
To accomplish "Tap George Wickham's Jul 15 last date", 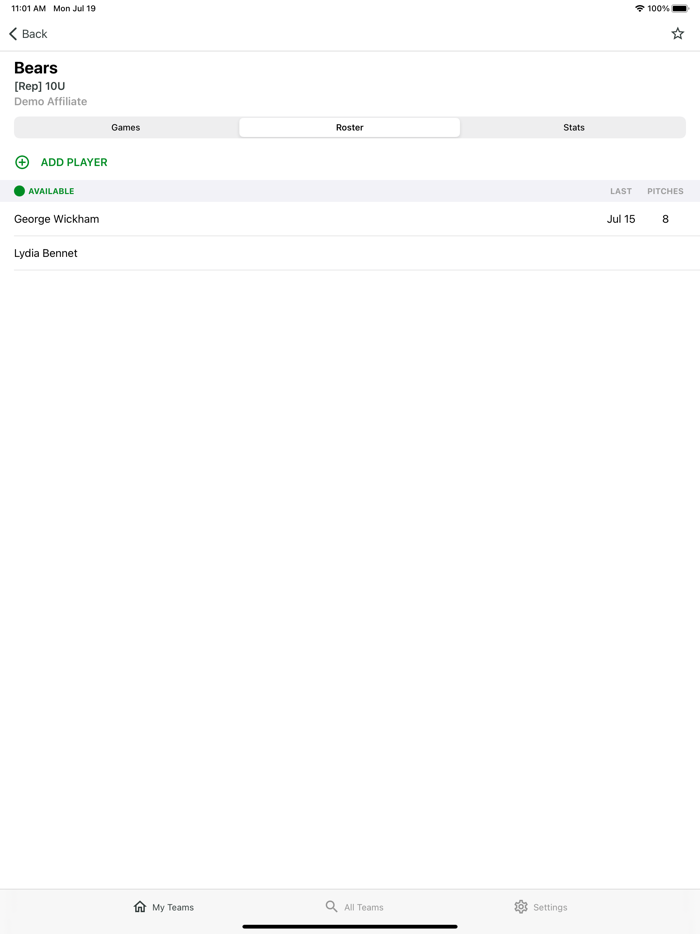I will point(621,219).
